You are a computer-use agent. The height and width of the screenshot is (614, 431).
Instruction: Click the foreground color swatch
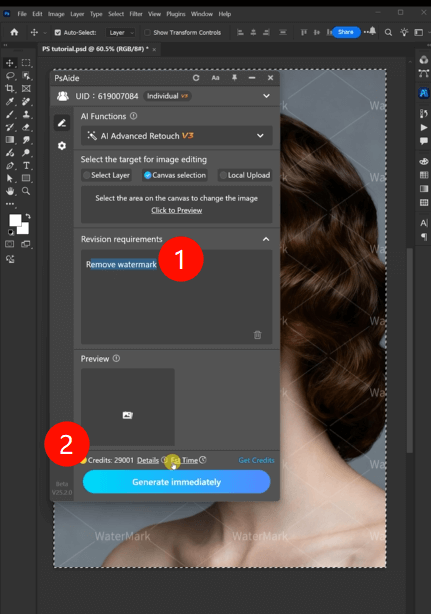[x=15, y=220]
